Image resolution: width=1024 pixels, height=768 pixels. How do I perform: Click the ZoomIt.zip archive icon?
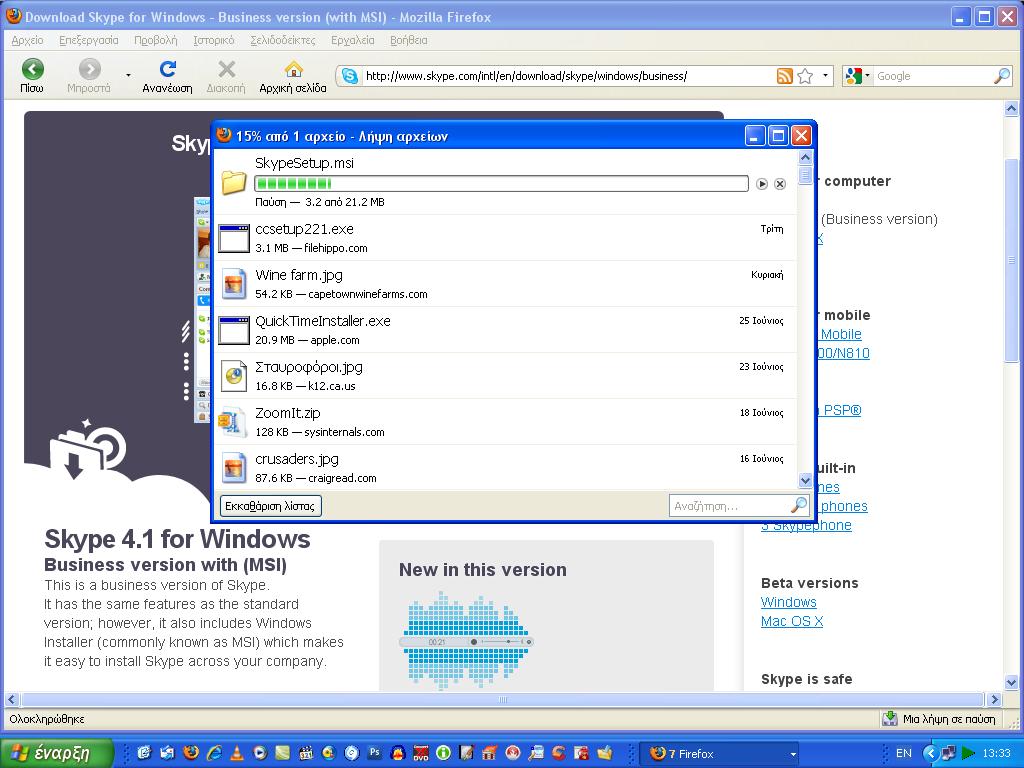coord(233,422)
